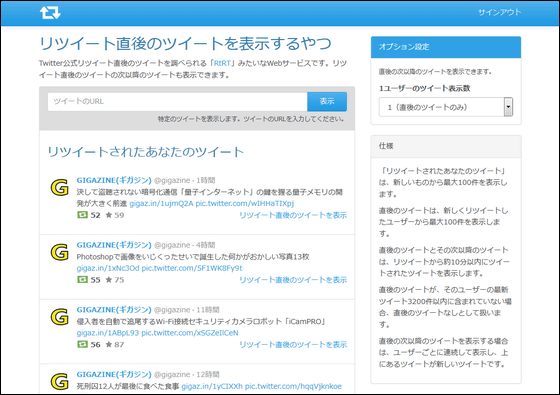
Task: Open the gigaz.in/1xNc3Od link
Action: tap(108, 268)
